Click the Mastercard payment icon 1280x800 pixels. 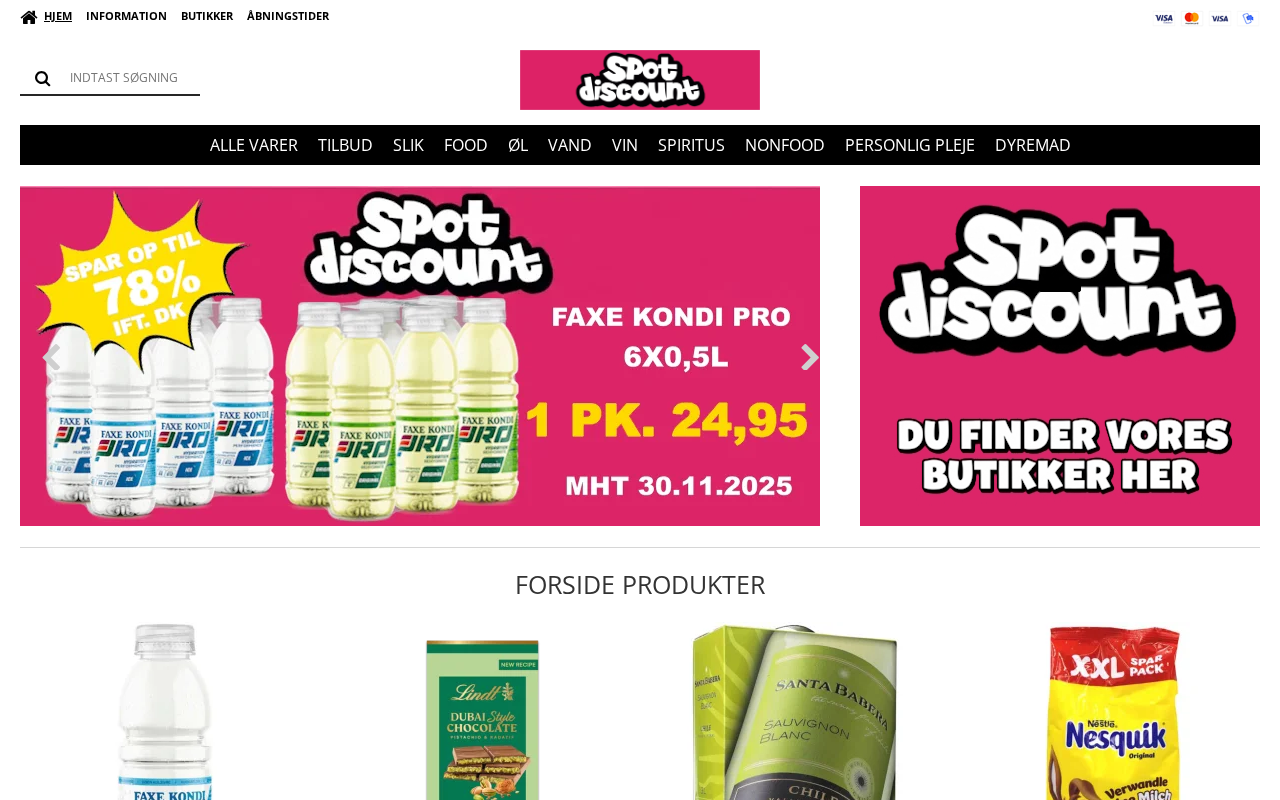click(1192, 18)
